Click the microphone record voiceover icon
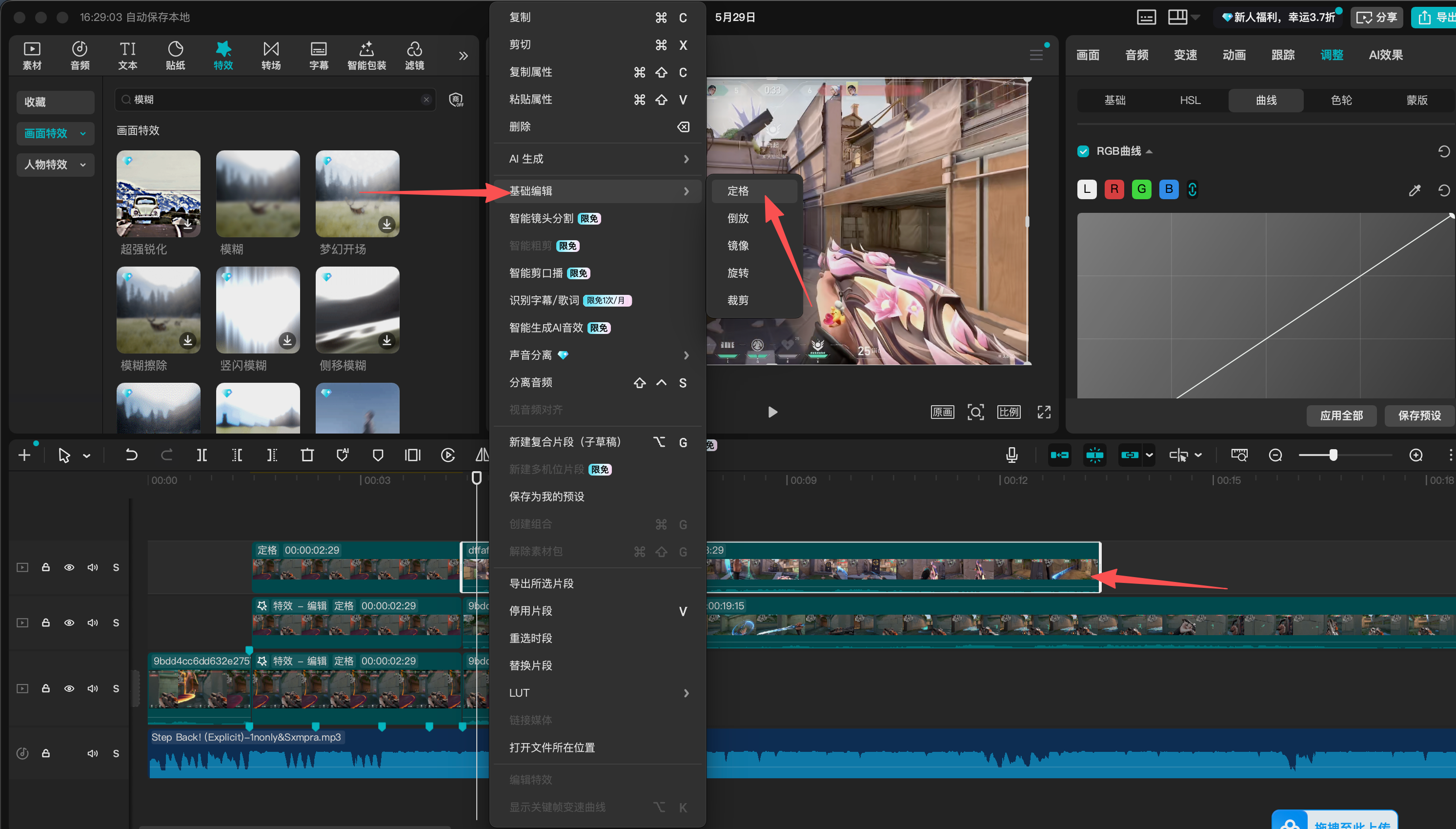This screenshot has height=829, width=1456. (1011, 455)
